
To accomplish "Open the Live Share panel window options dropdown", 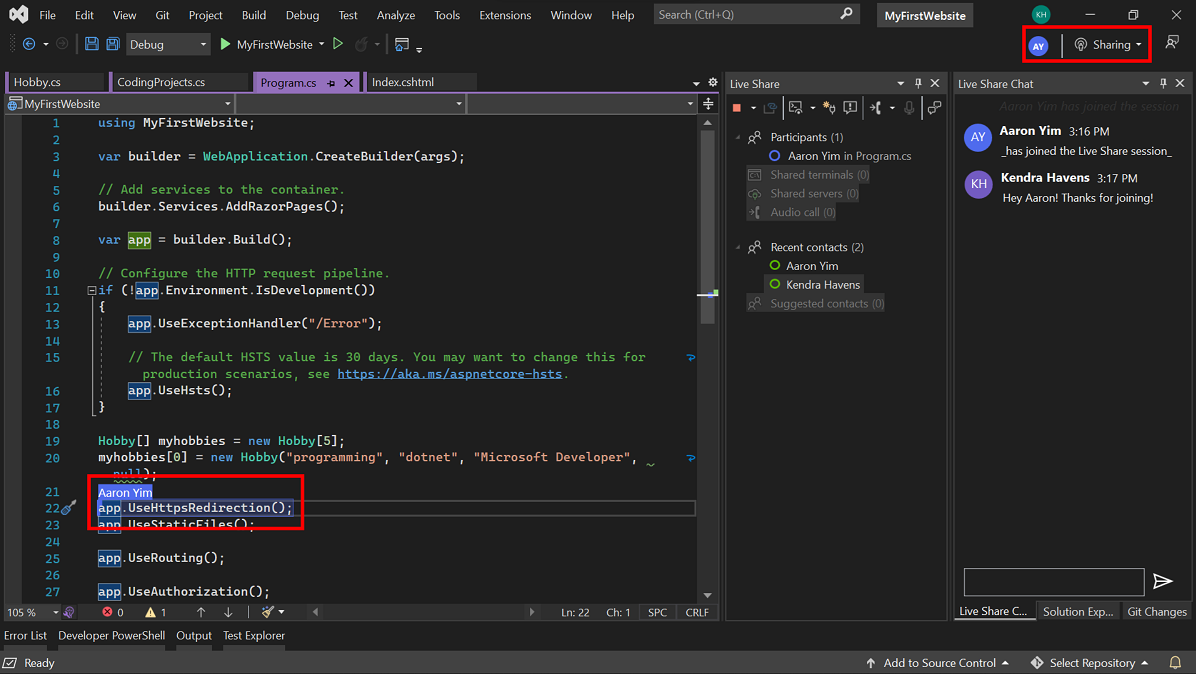I will [x=901, y=83].
